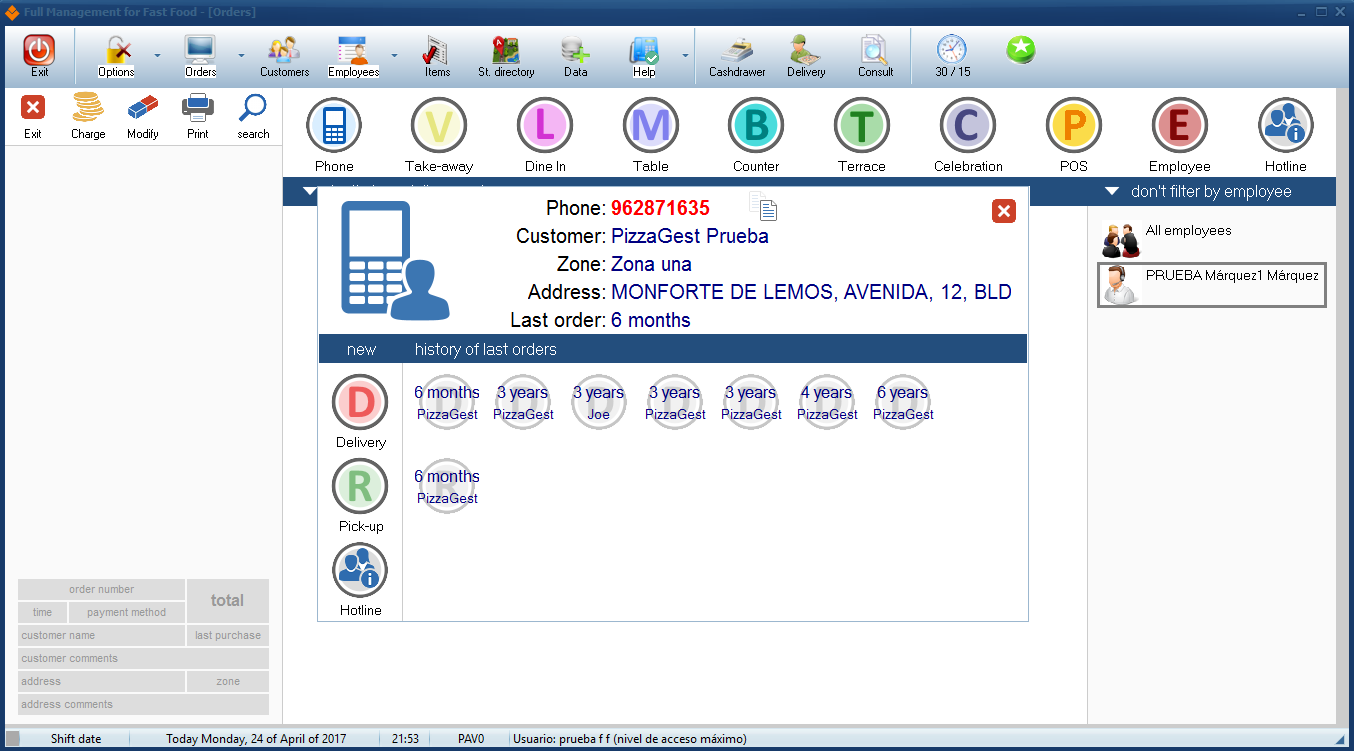Screen dimensions: 1354x751
Task: Select the POS order type
Action: point(1074,126)
